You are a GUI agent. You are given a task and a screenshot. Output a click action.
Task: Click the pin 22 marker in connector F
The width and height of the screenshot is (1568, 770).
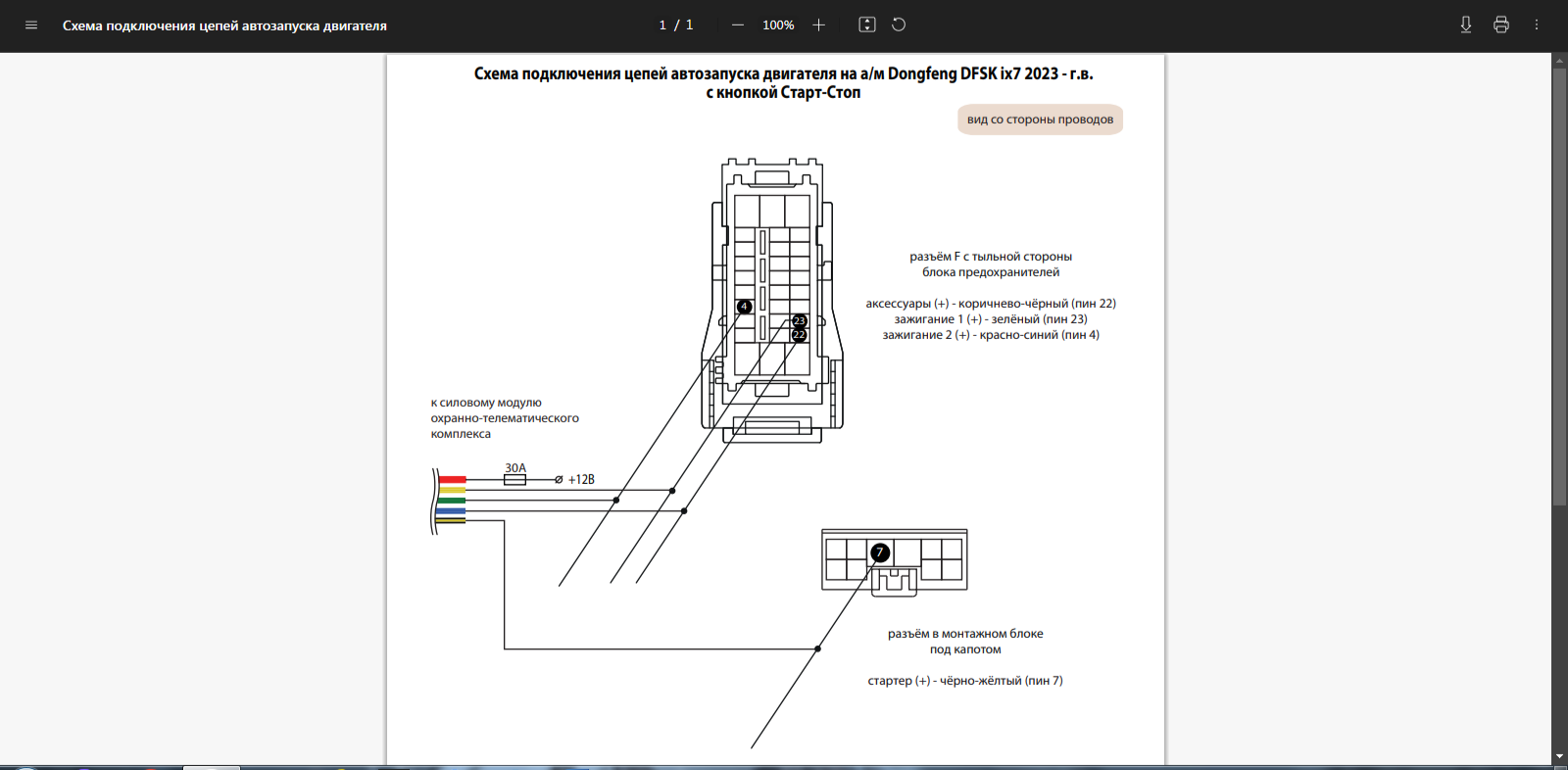pyautogui.click(x=799, y=335)
